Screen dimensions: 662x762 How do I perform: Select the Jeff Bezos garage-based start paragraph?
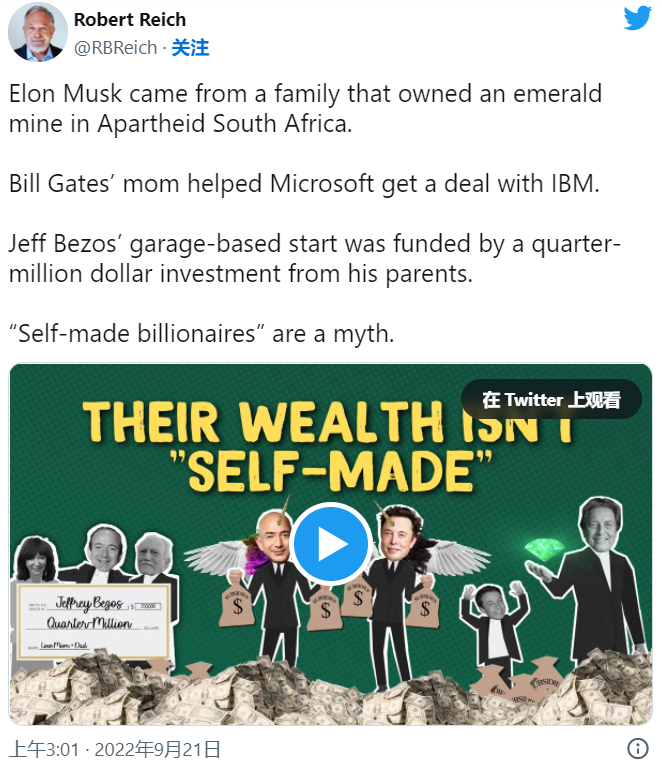315,258
